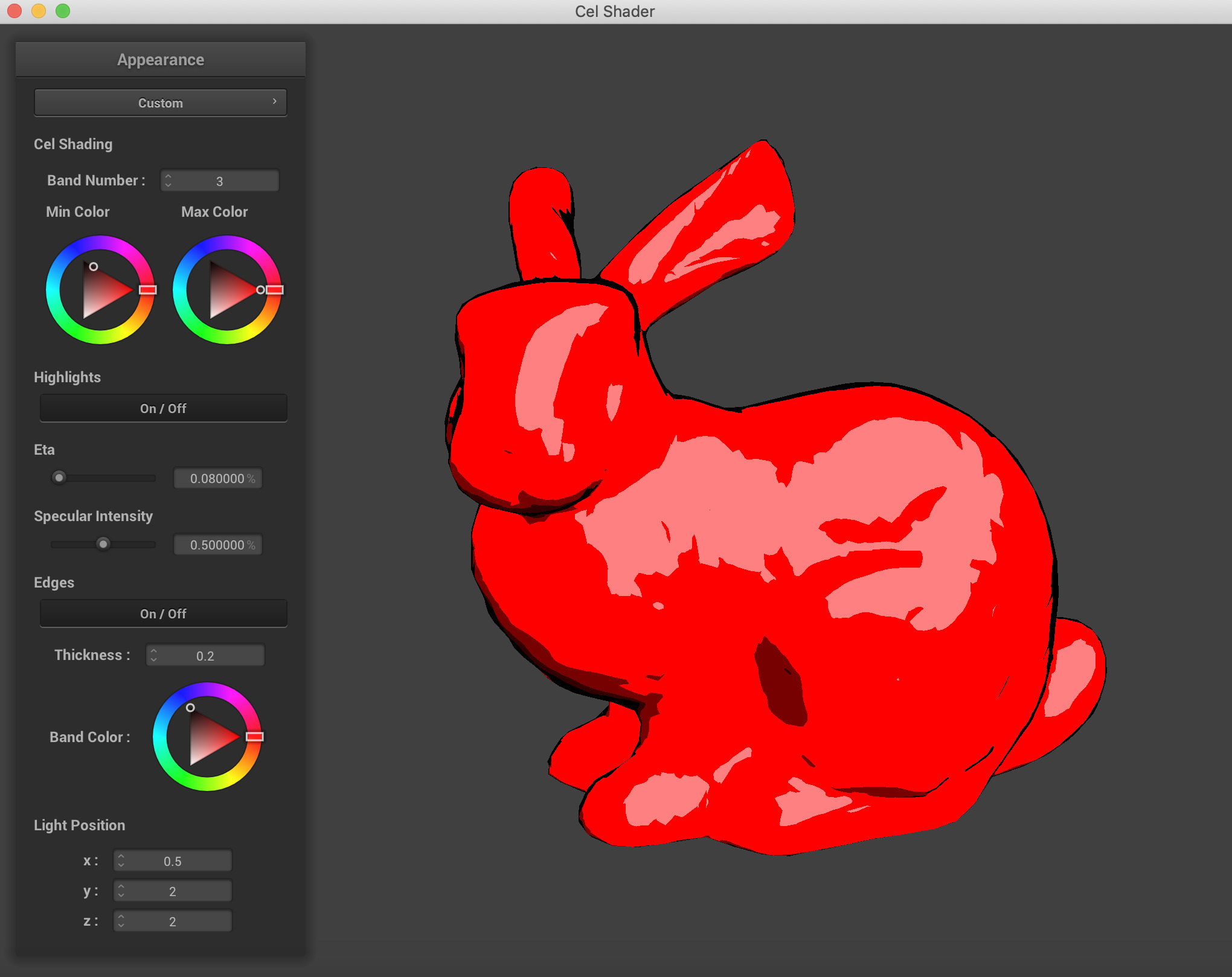This screenshot has width=1232, height=977.
Task: Click the Light Position y value field
Action: [173, 891]
